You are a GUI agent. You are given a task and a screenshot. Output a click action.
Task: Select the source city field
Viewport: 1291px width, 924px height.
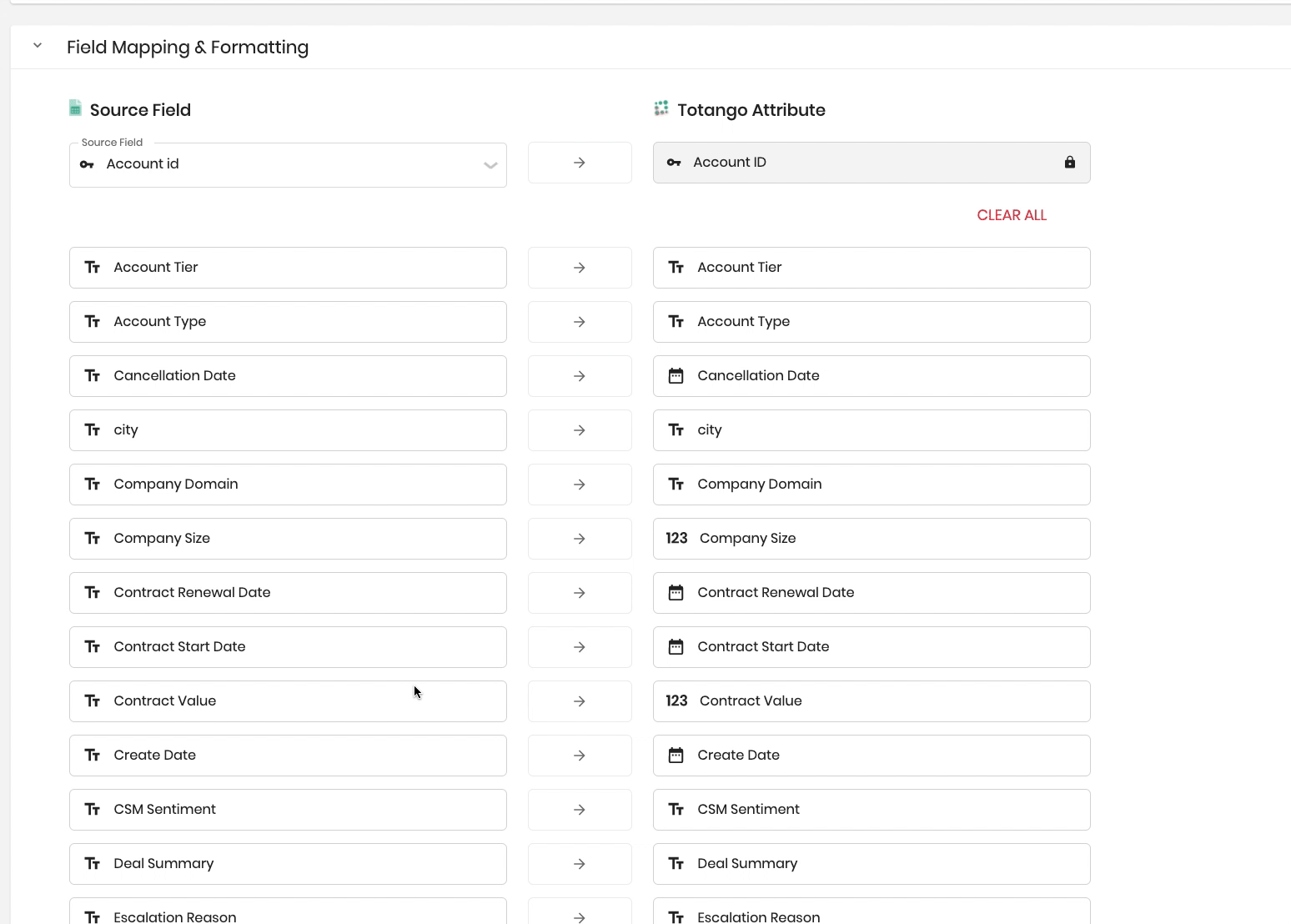pos(288,430)
